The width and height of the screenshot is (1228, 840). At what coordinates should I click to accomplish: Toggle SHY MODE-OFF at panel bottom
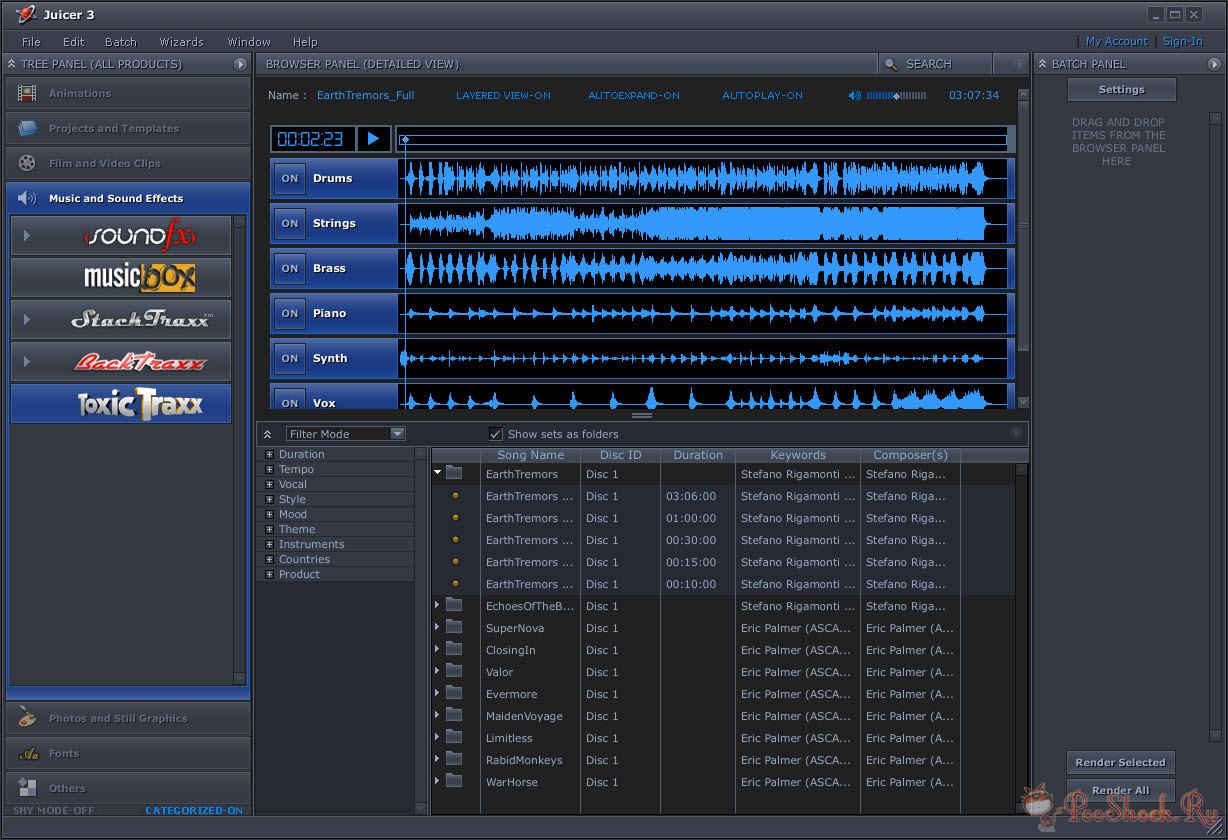[x=54, y=810]
